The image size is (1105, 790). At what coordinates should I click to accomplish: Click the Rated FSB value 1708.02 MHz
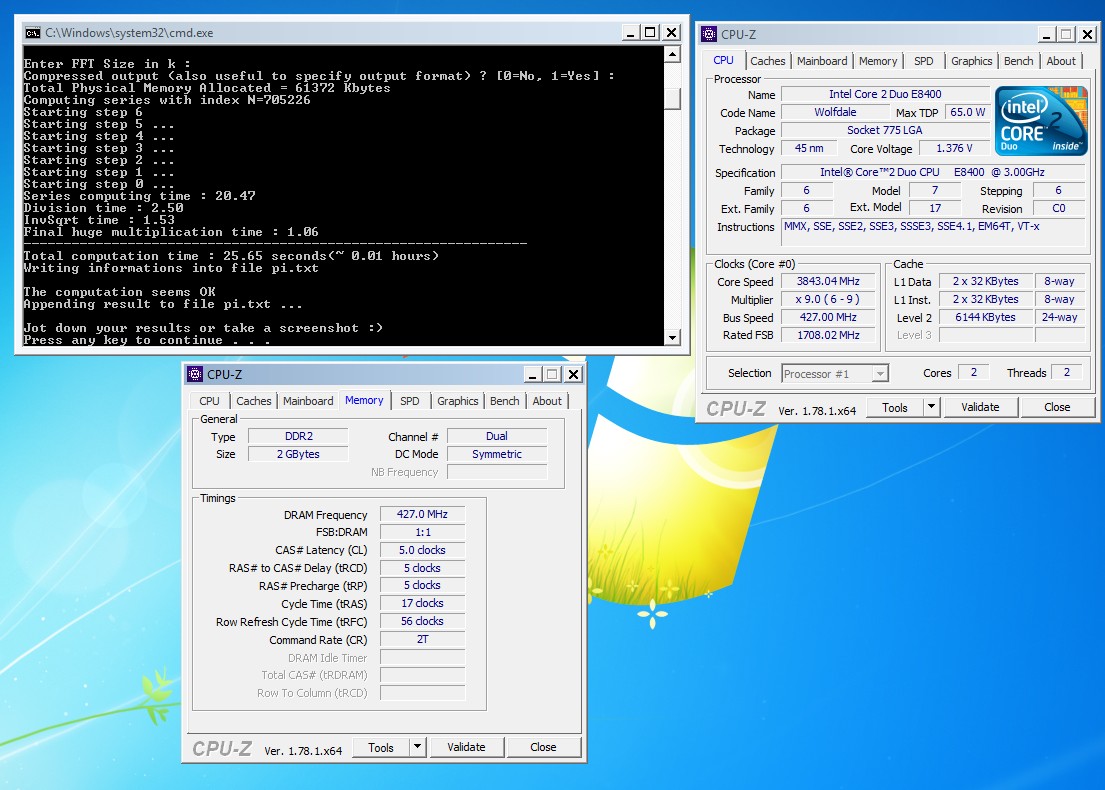pos(828,335)
